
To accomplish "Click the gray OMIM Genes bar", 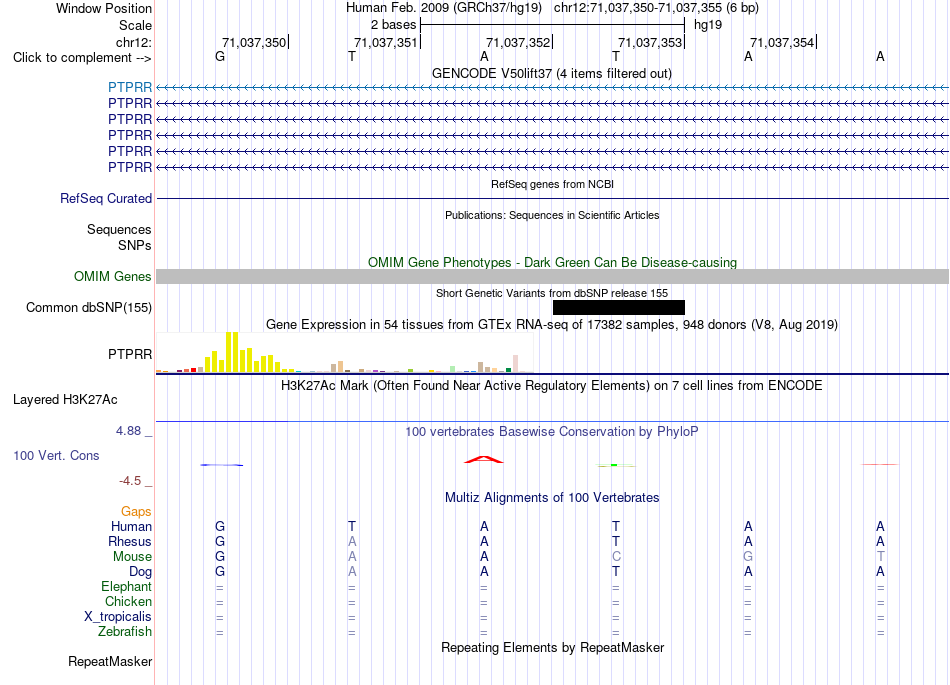I will [x=552, y=277].
